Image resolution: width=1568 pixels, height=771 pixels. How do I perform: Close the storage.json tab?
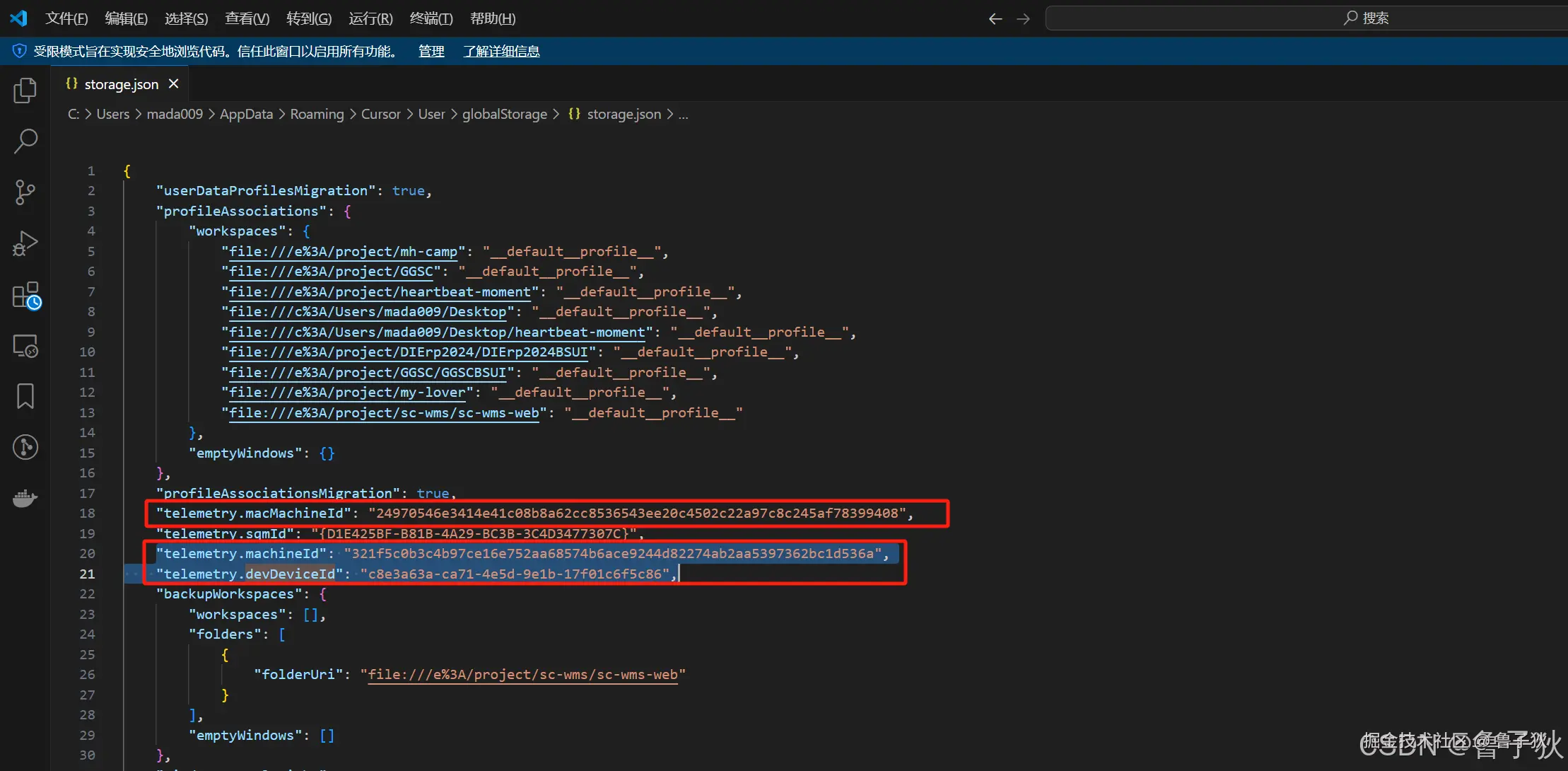coord(173,83)
